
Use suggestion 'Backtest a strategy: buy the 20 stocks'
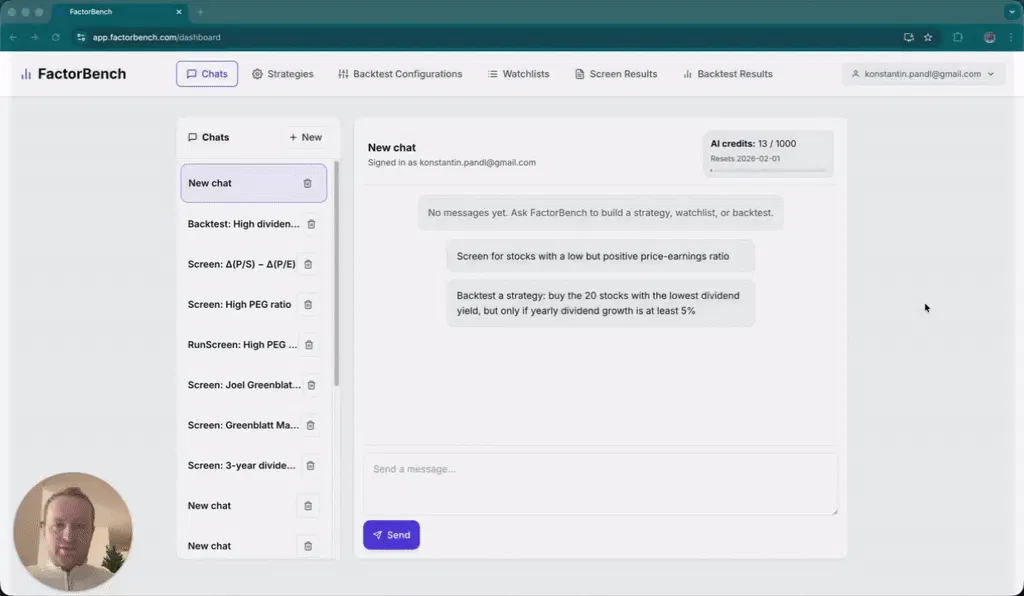point(600,303)
